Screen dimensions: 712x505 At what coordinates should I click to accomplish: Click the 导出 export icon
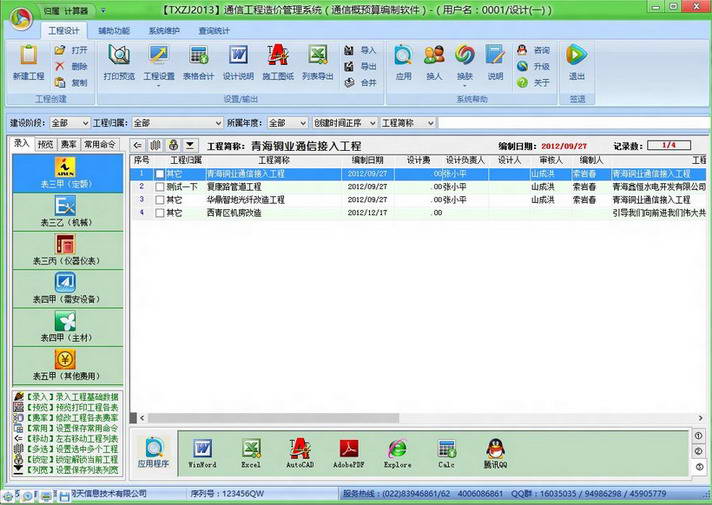click(349, 66)
